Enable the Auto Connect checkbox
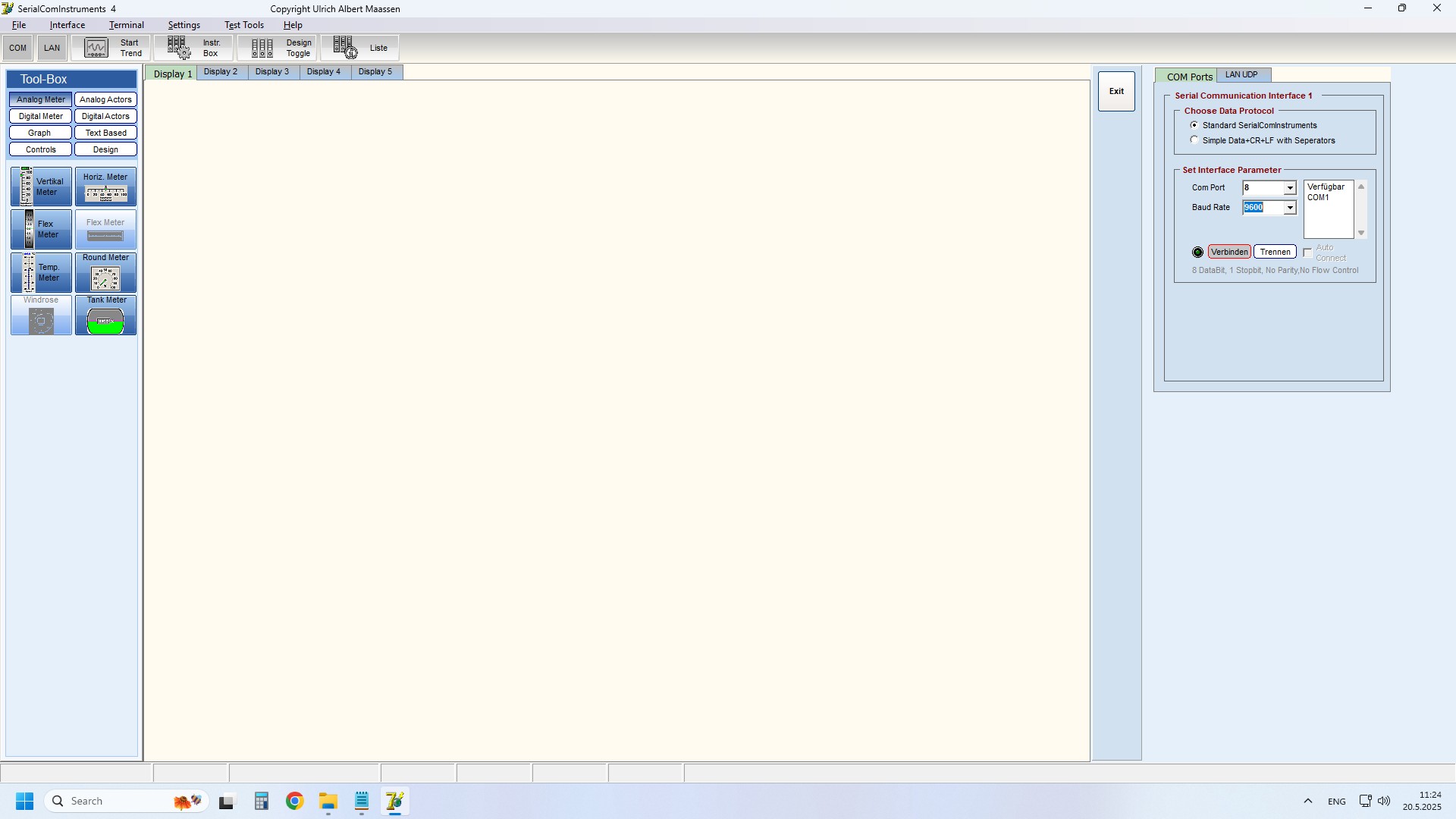The width and height of the screenshot is (1456, 819). [1307, 253]
